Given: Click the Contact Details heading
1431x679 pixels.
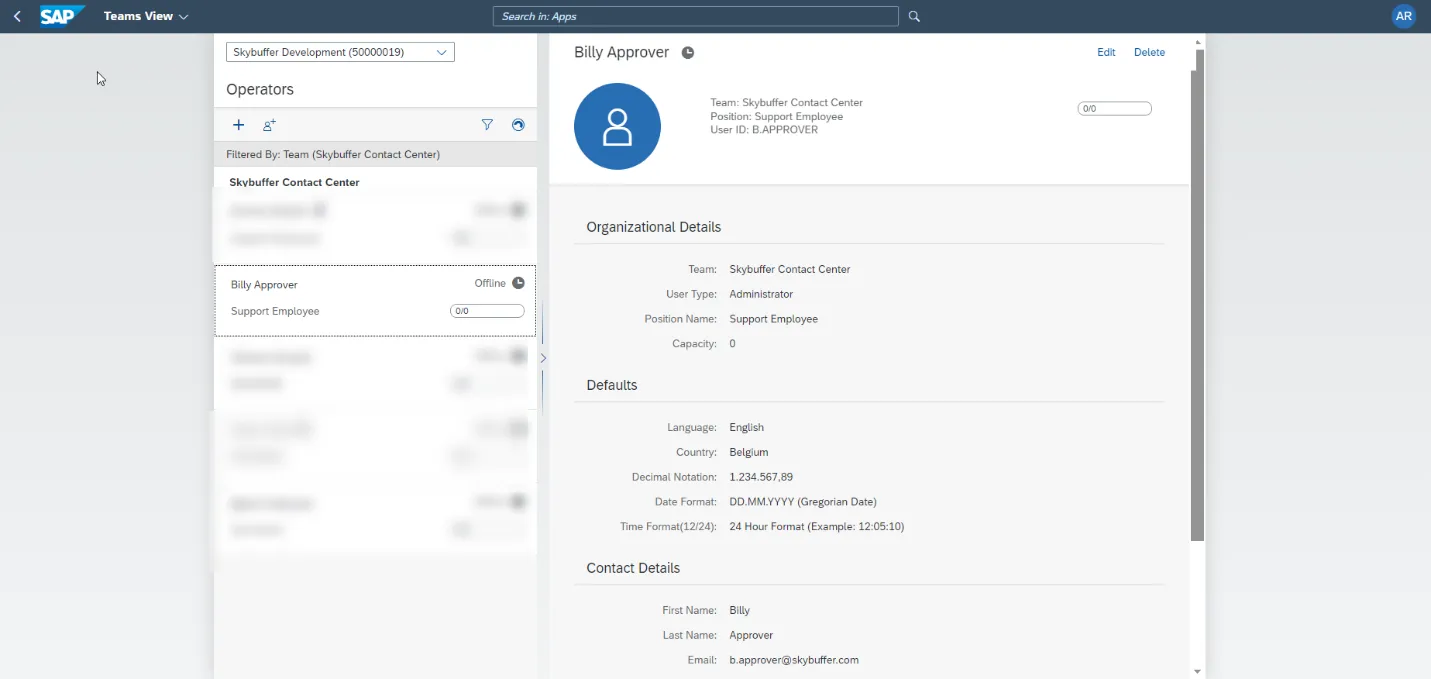Looking at the screenshot, I should pos(633,568).
